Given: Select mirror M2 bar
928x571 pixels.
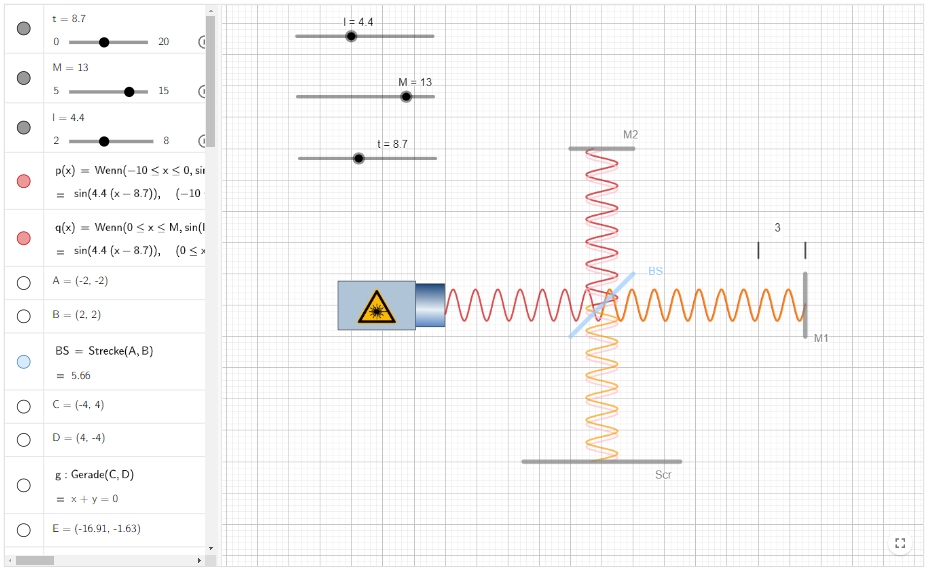Looking at the screenshot, I should click(602, 149).
